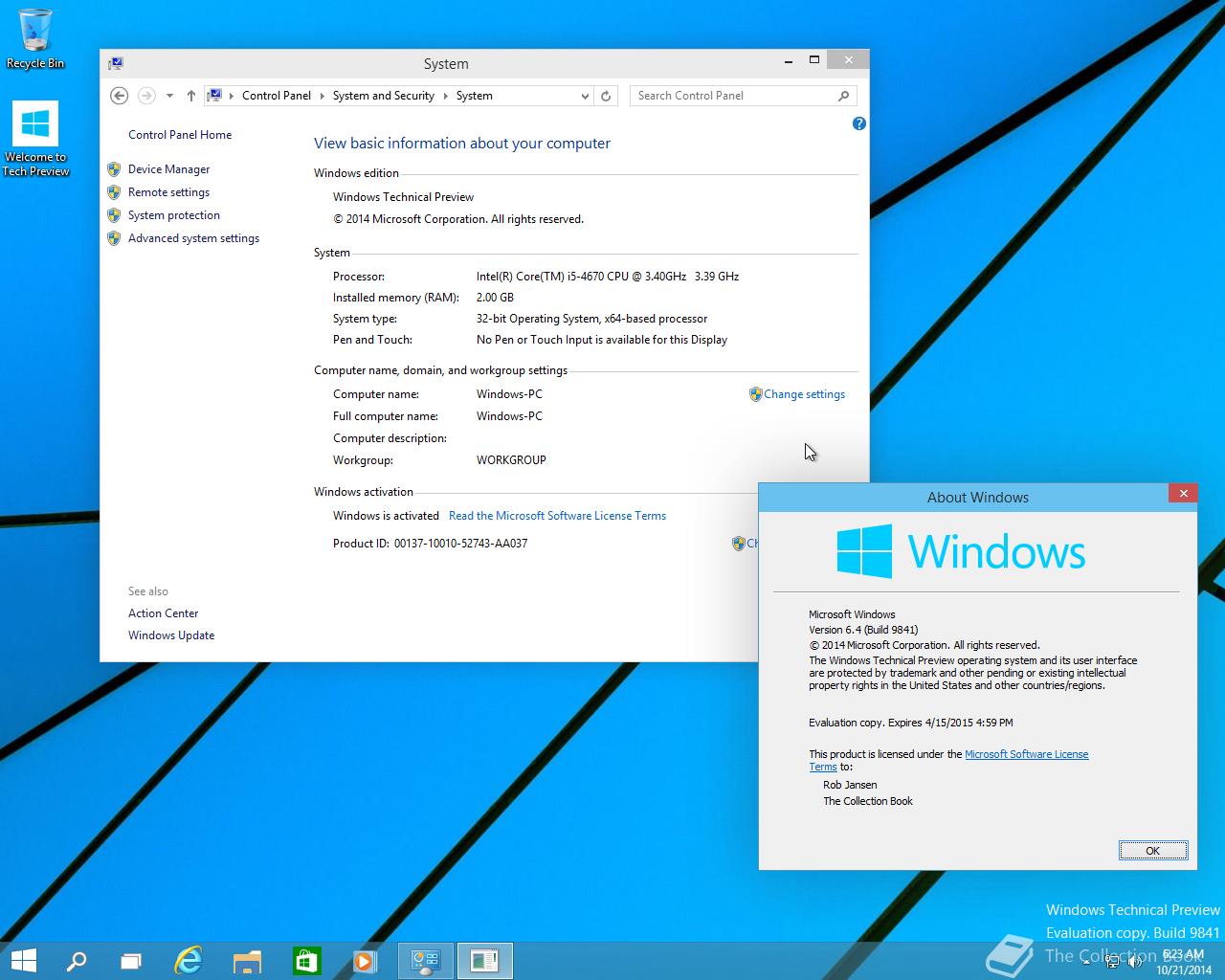The width and height of the screenshot is (1225, 980).
Task: Click the Intel Core i5-4670 processor text
Action: point(608,277)
